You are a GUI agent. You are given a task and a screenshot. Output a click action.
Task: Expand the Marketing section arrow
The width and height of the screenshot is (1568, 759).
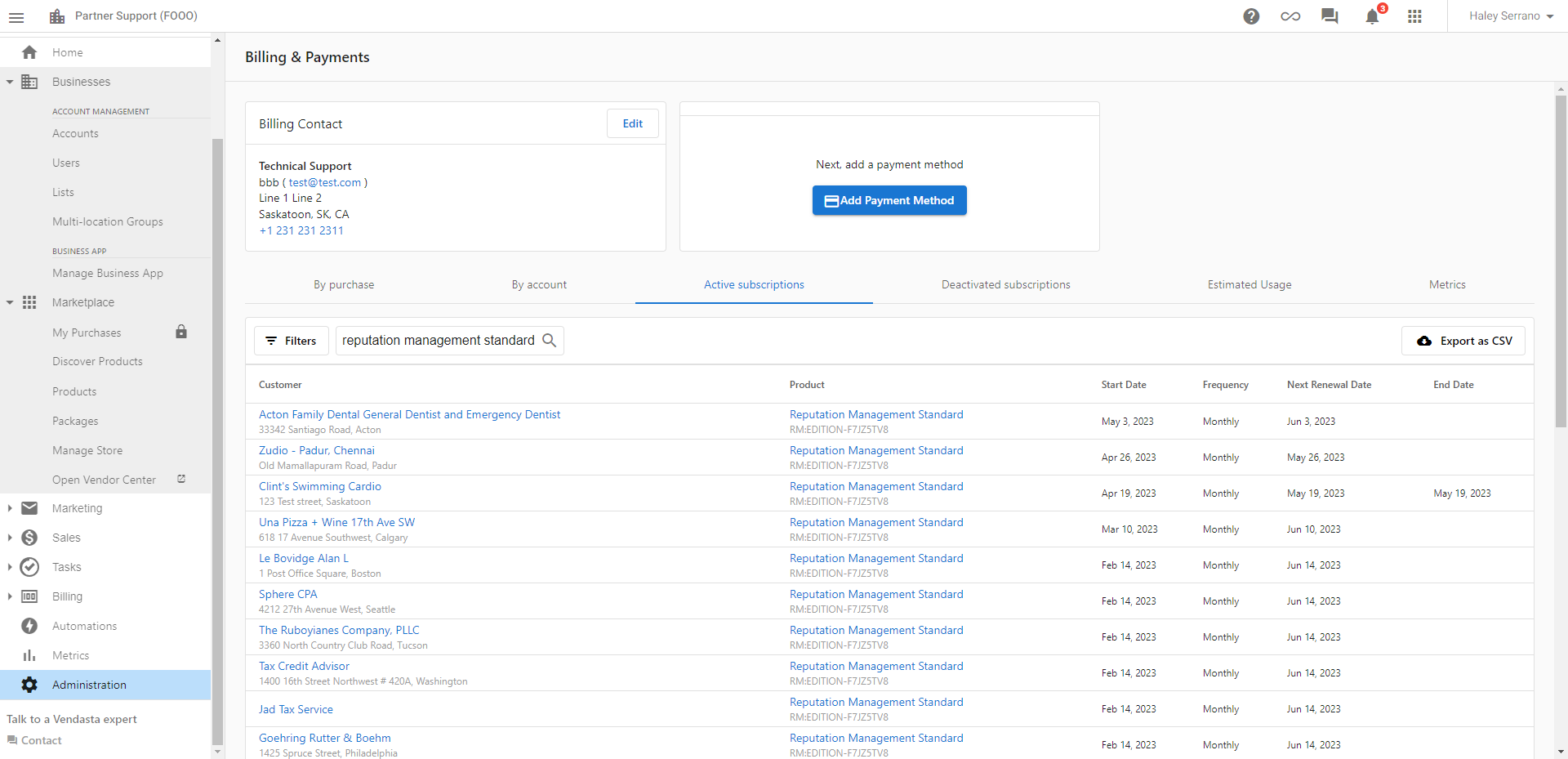[x=10, y=508]
